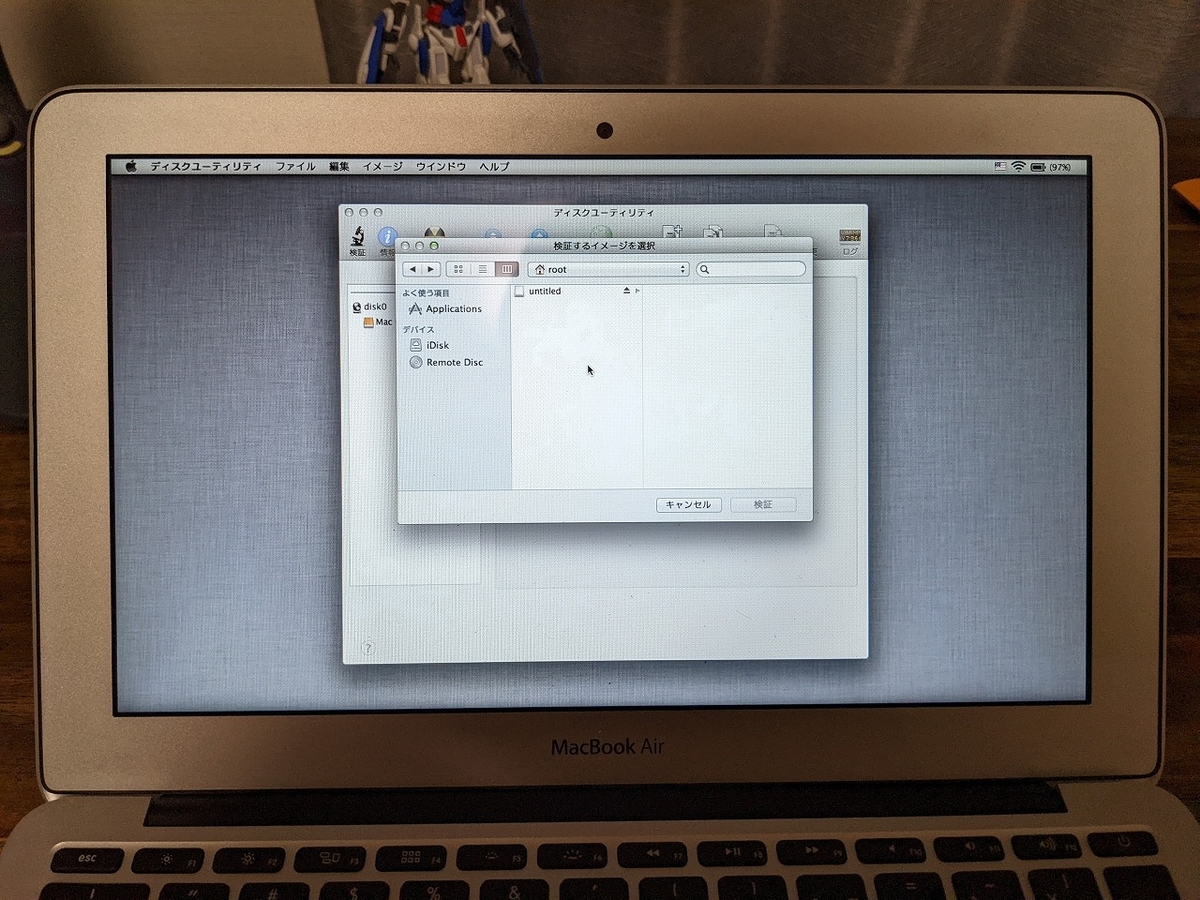This screenshot has width=1200, height=900.
Task: Click the キャンセル button
Action: 689,505
